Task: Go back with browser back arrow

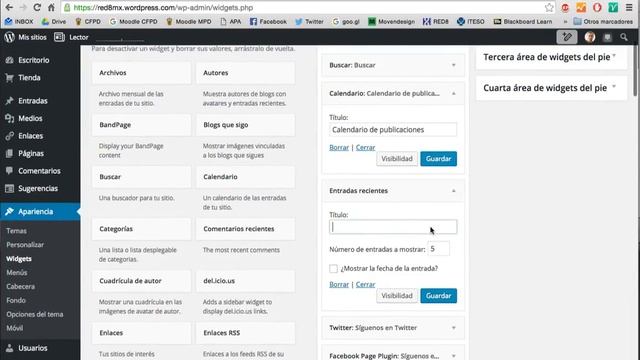Action: point(9,7)
